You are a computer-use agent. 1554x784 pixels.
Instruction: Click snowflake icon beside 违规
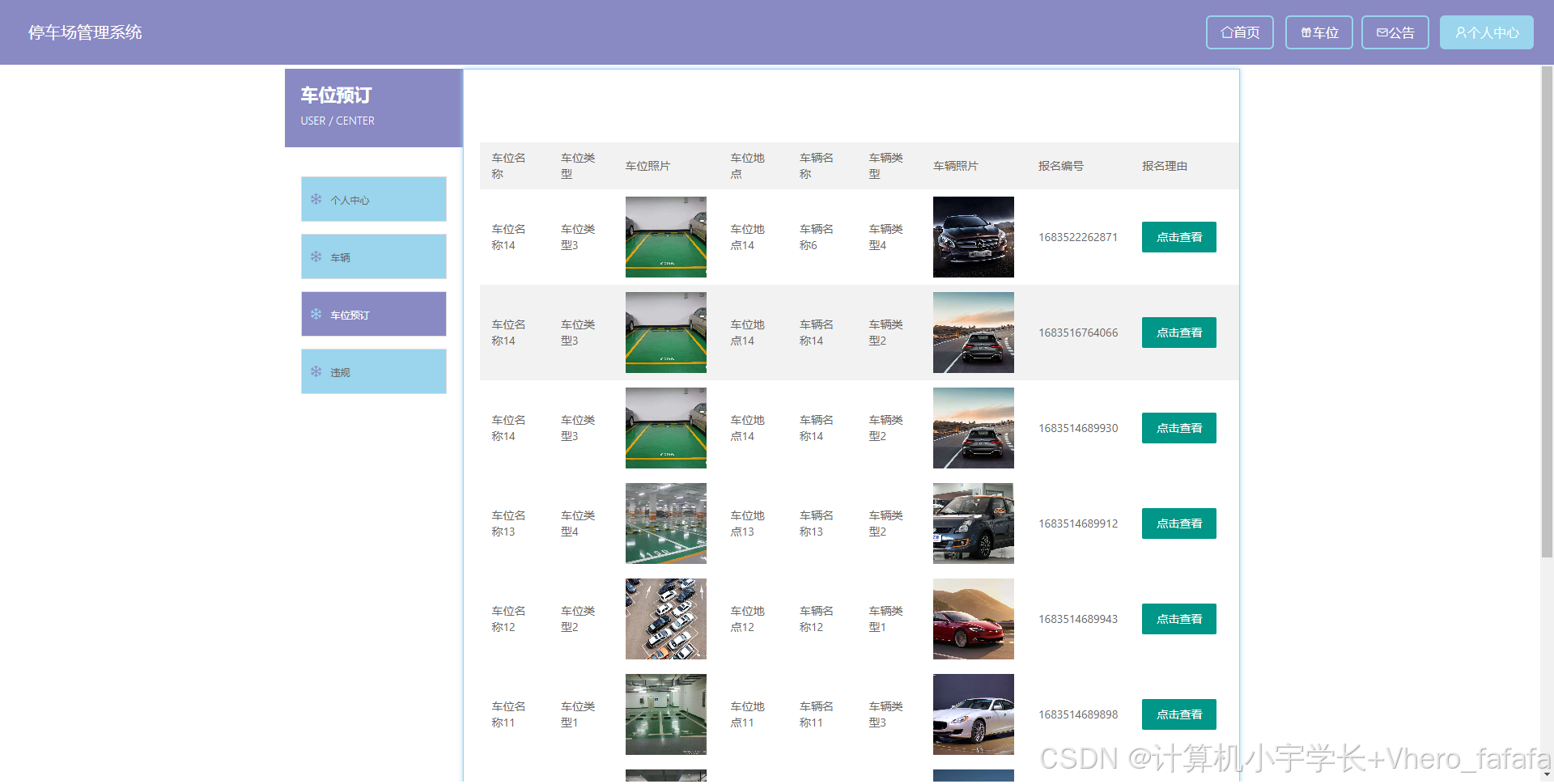(x=316, y=371)
